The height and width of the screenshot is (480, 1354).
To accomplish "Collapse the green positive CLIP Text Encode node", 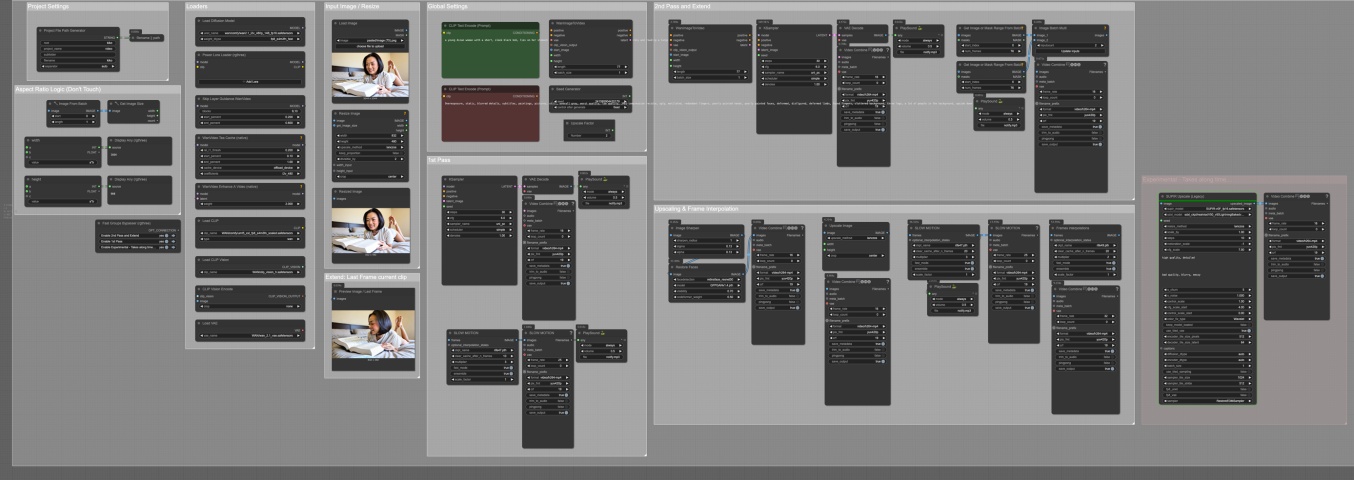I will [446, 24].
